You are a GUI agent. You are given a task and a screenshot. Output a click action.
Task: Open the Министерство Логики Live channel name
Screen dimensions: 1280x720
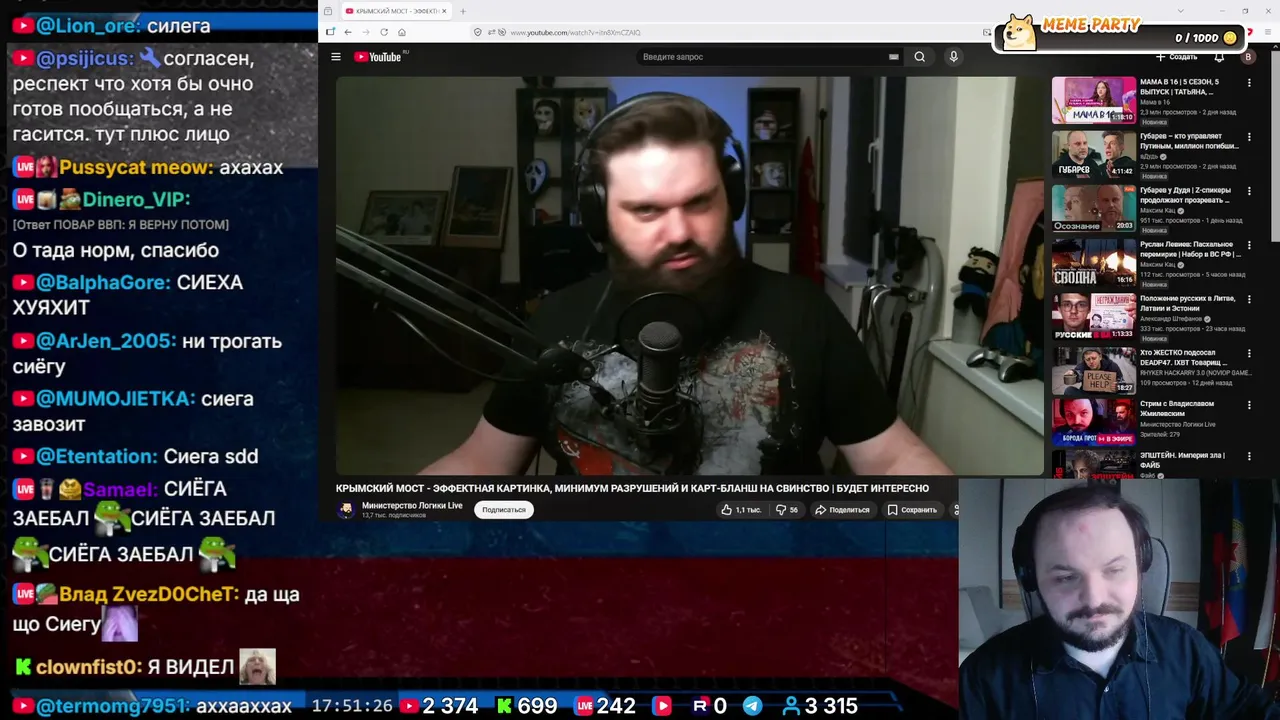(412, 505)
